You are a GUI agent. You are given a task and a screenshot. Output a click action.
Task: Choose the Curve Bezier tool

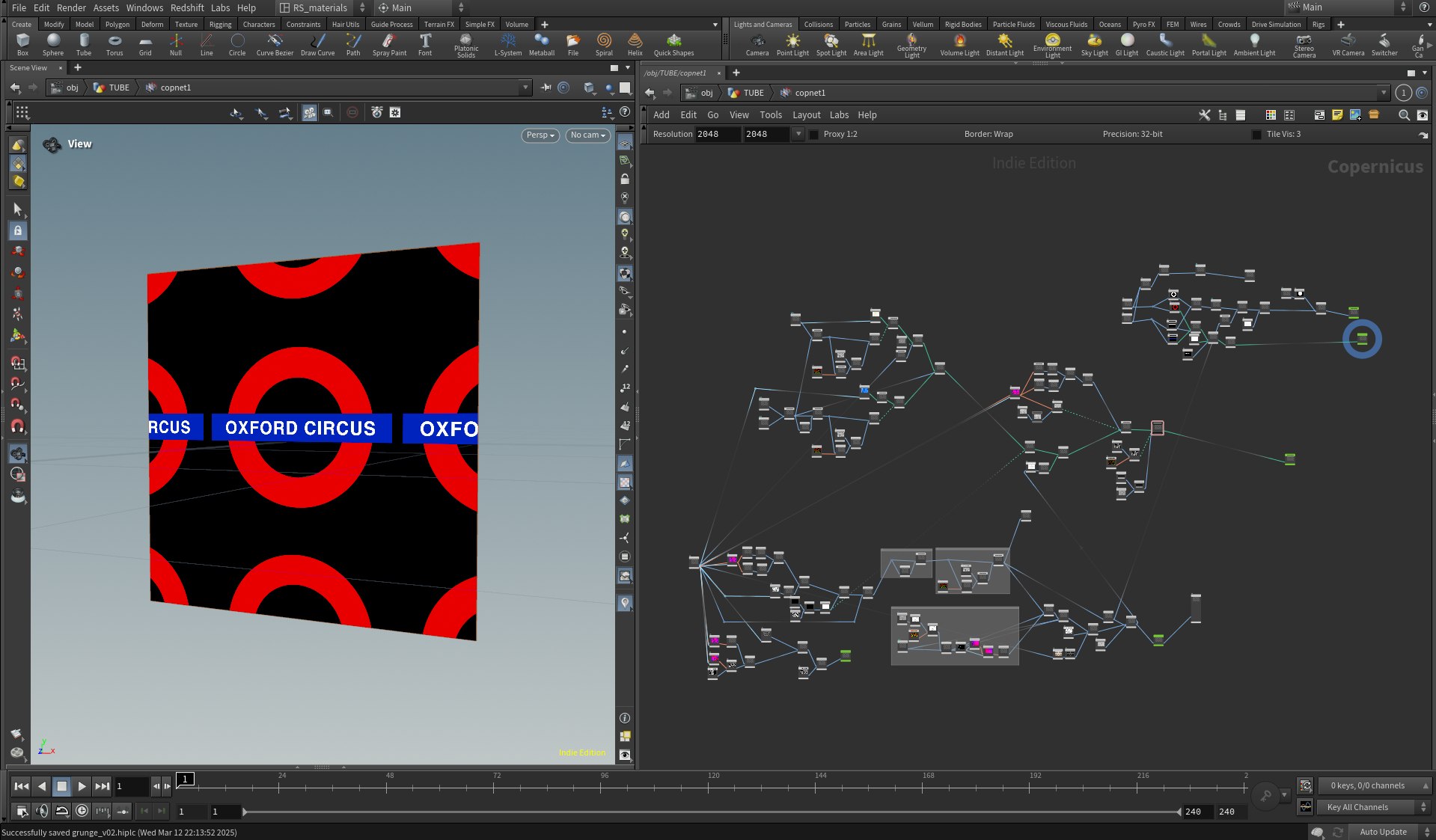click(275, 45)
